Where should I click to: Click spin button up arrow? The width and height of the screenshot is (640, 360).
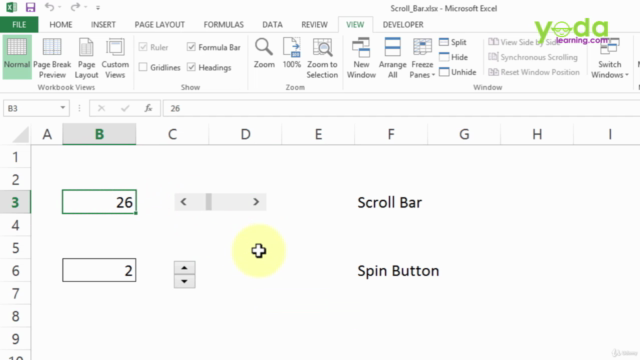(x=184, y=268)
